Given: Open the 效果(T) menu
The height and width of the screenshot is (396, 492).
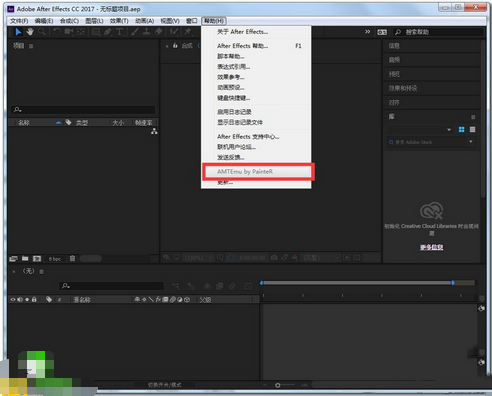Looking at the screenshot, I should click(119, 21).
